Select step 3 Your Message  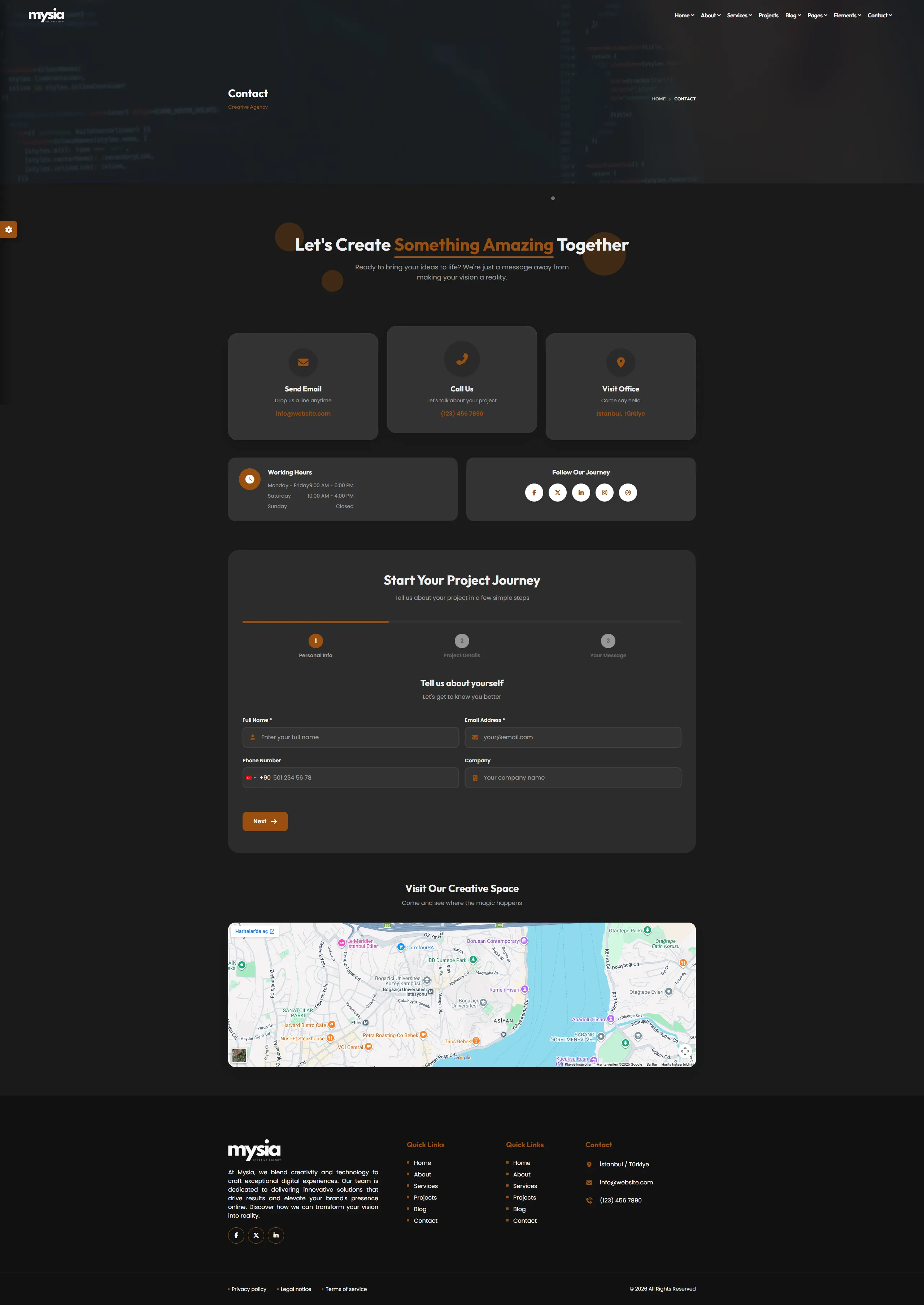pyautogui.click(x=608, y=646)
